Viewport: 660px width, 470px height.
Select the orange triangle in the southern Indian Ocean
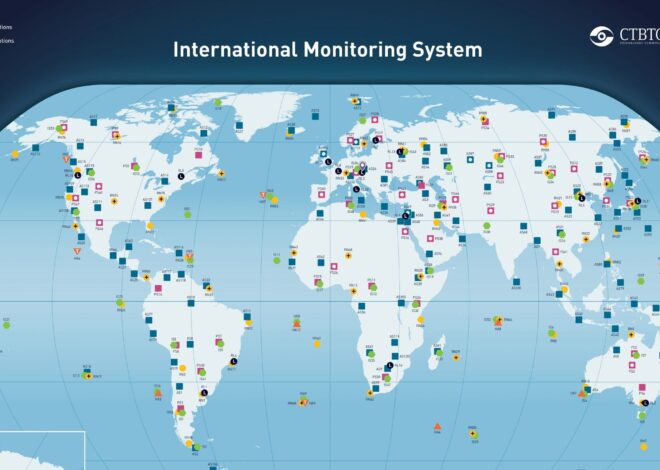click(437, 427)
